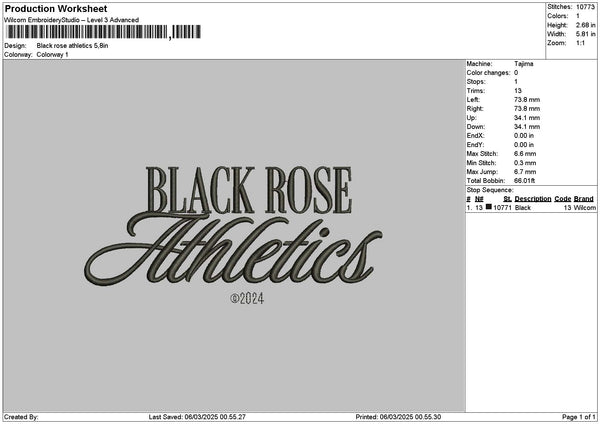Screen dimensions: 600x424
Task: Click the Color changes value 0
Action: pos(516,73)
